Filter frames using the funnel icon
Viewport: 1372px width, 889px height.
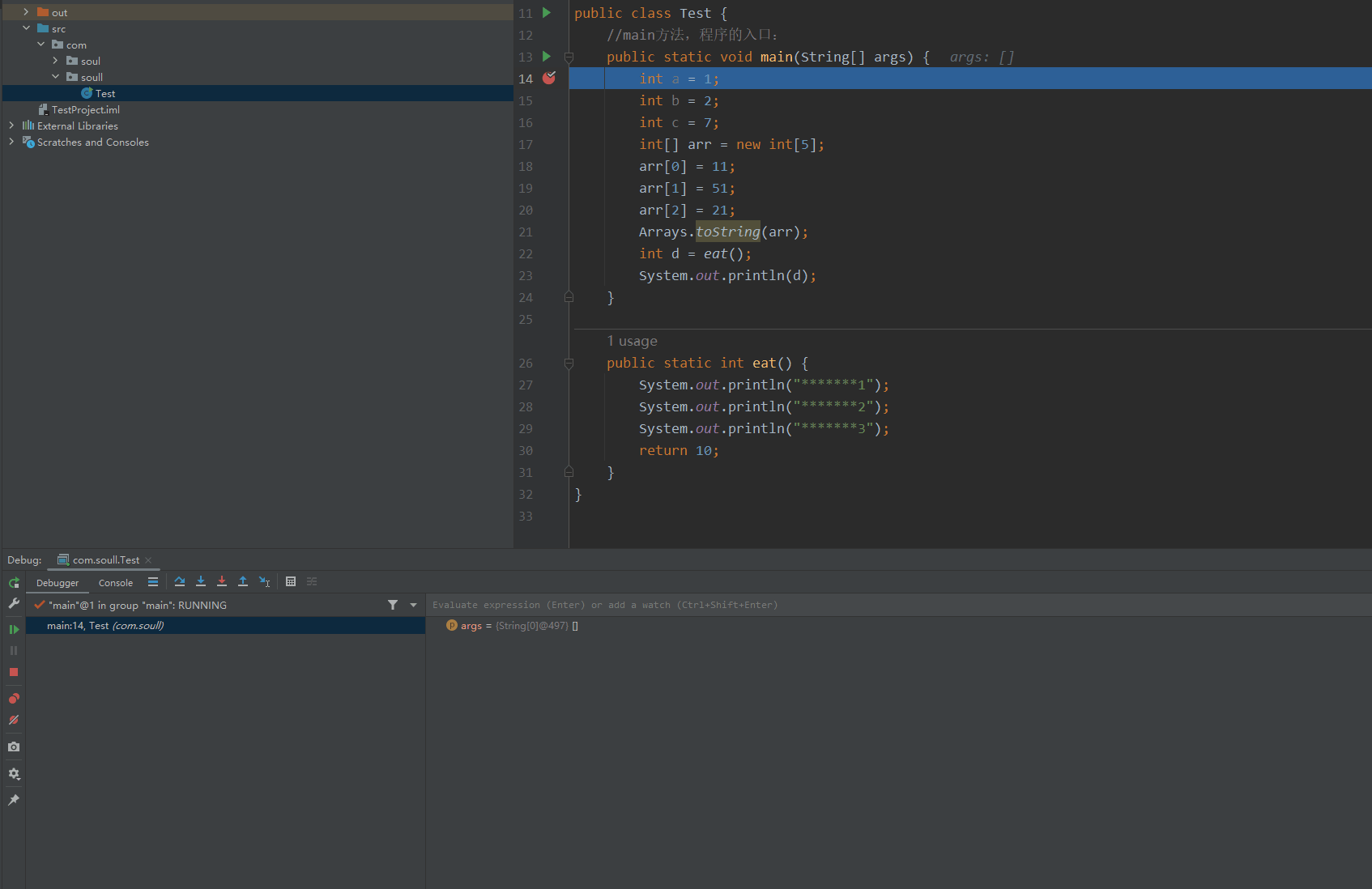(x=393, y=605)
